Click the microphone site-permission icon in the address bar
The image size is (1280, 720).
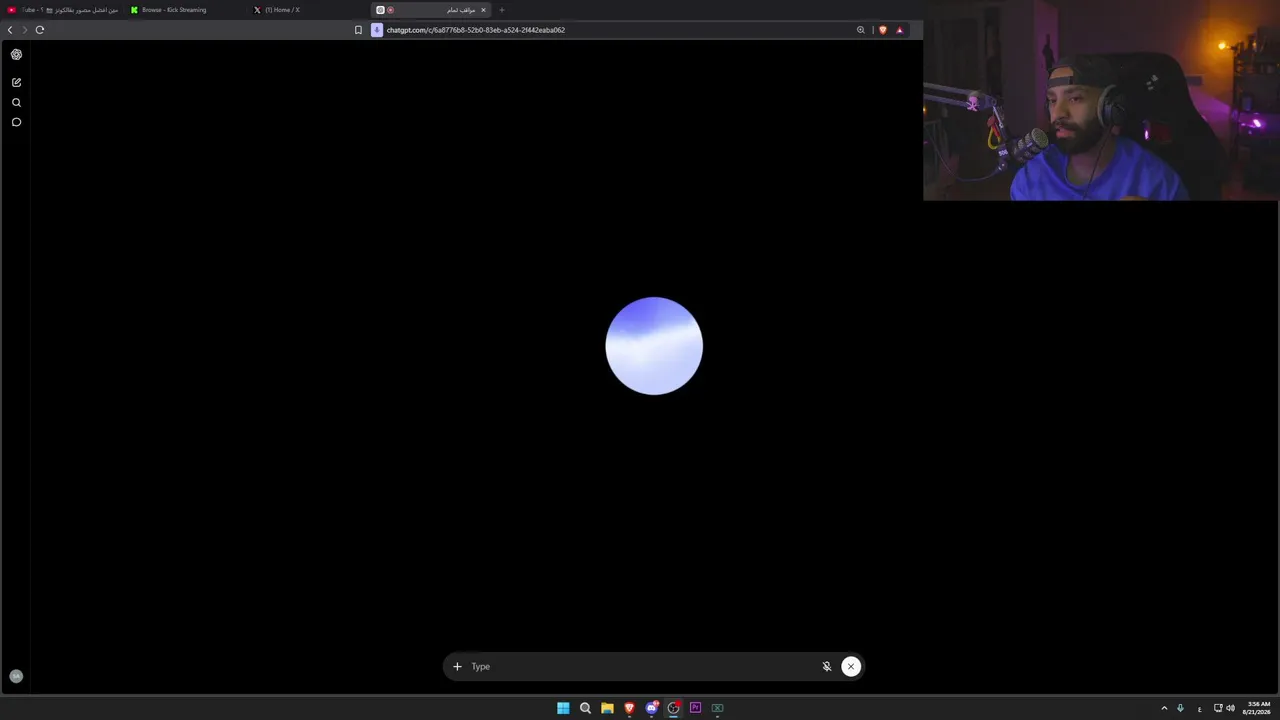point(377,30)
